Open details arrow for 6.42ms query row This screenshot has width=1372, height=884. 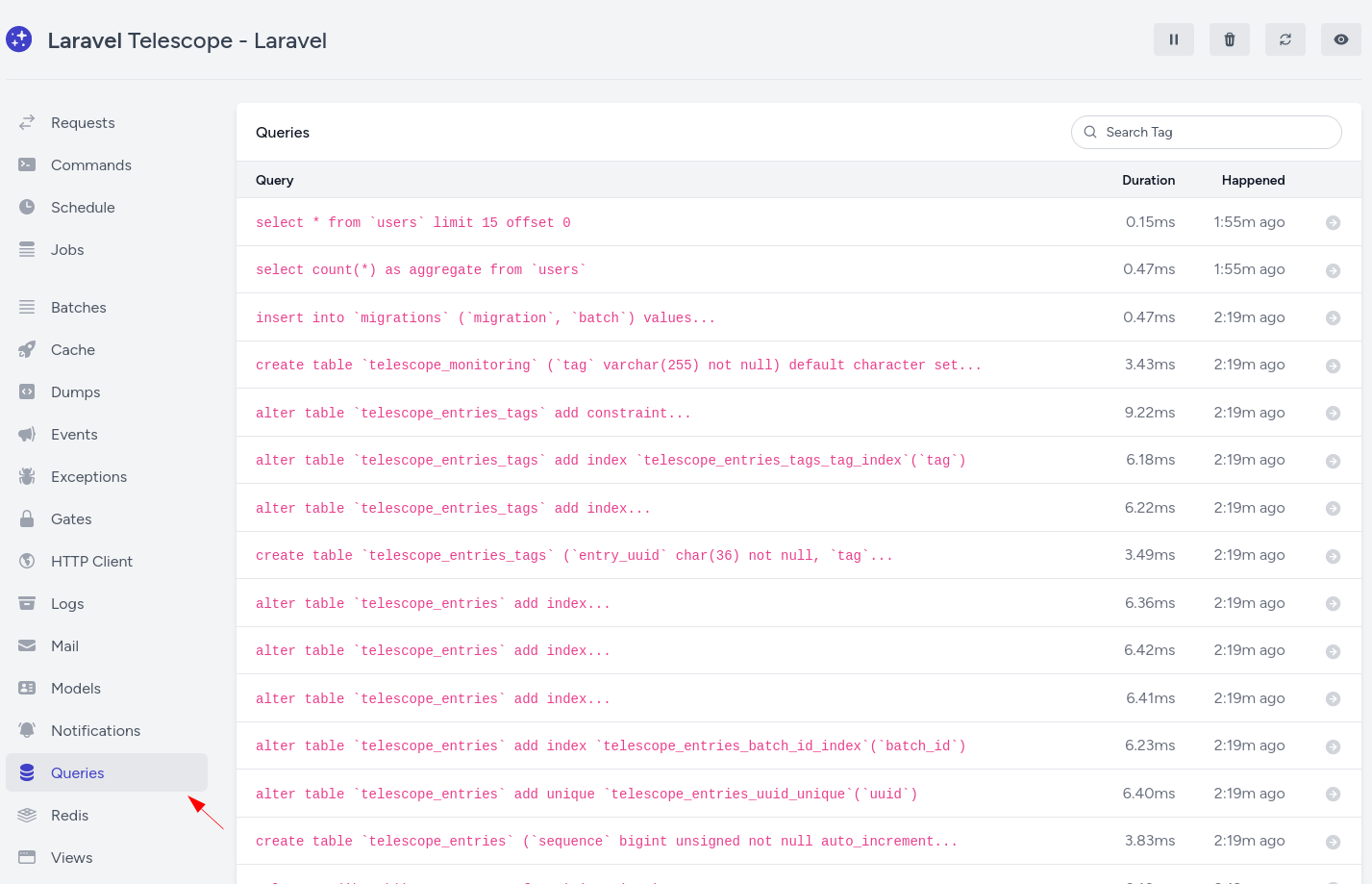pyautogui.click(x=1333, y=651)
